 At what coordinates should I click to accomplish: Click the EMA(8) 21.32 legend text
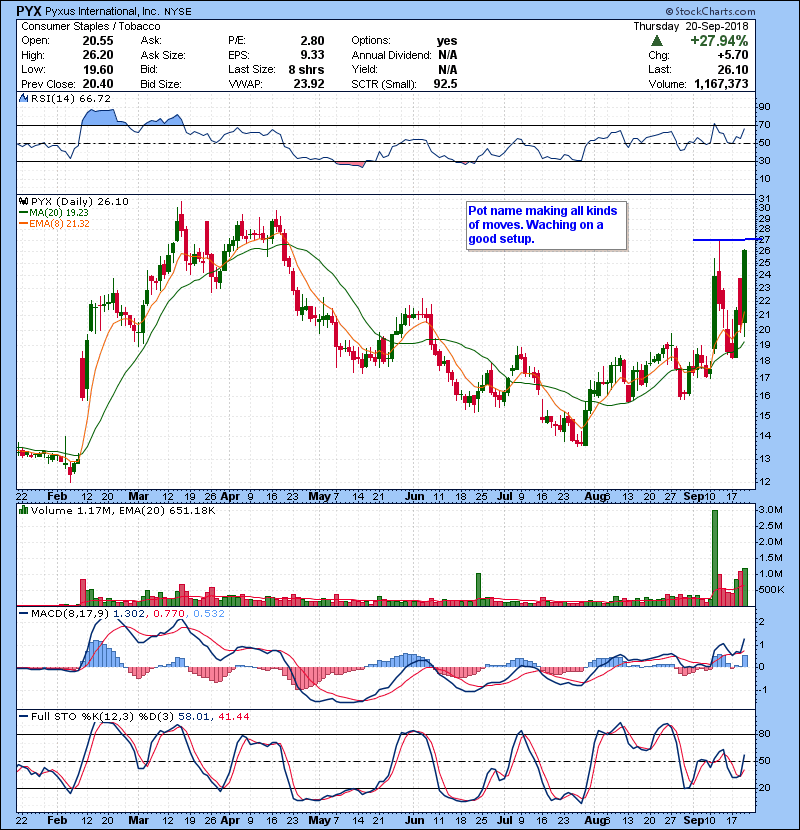click(x=59, y=224)
